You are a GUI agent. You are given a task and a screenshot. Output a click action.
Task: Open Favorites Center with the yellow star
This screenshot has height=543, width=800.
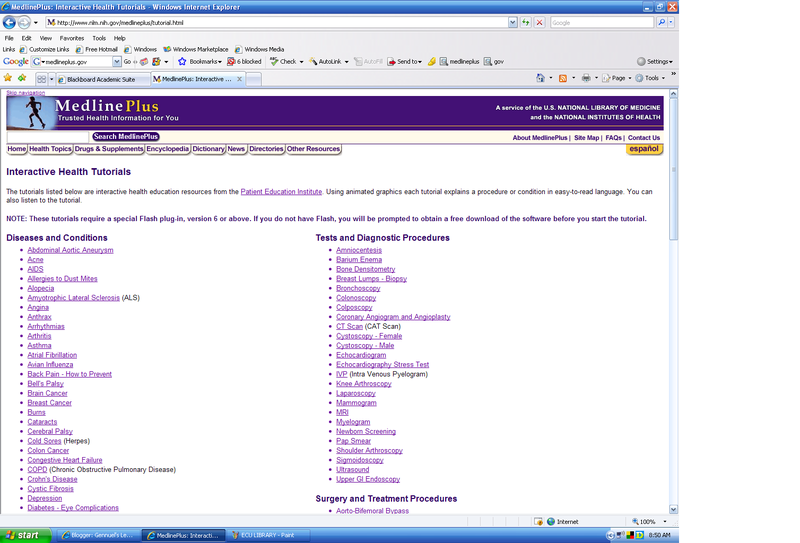pyautogui.click(x=8, y=78)
